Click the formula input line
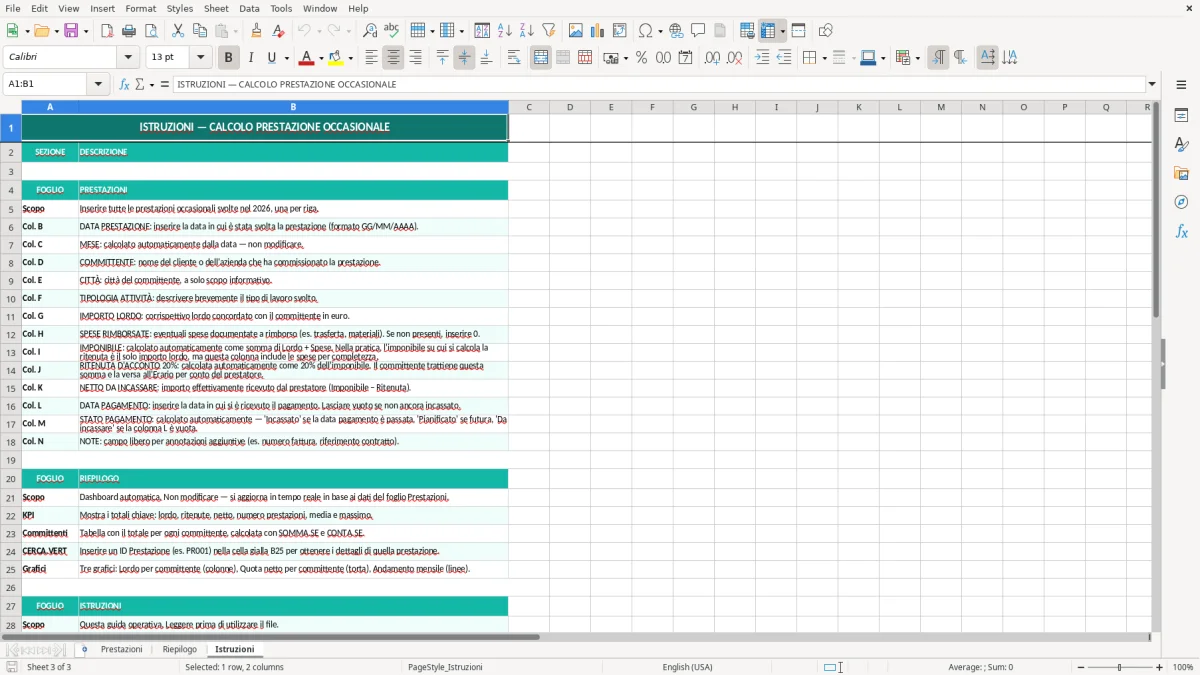This screenshot has height=675, width=1200. click(658, 84)
